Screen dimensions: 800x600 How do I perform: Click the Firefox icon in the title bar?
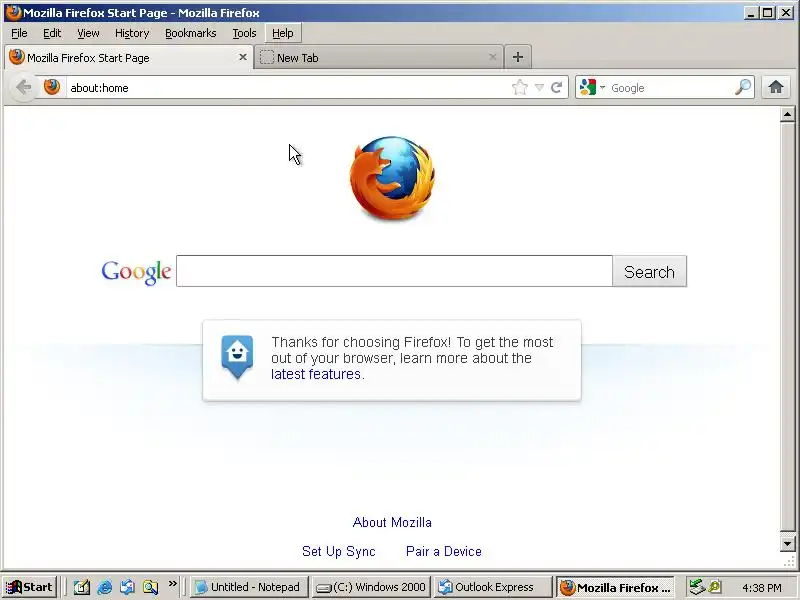point(14,12)
